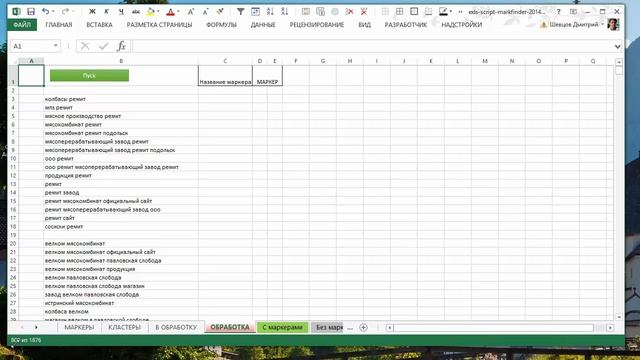
Task: Open the fill color dropdown arrow
Action: pyautogui.click(x=158, y=12)
